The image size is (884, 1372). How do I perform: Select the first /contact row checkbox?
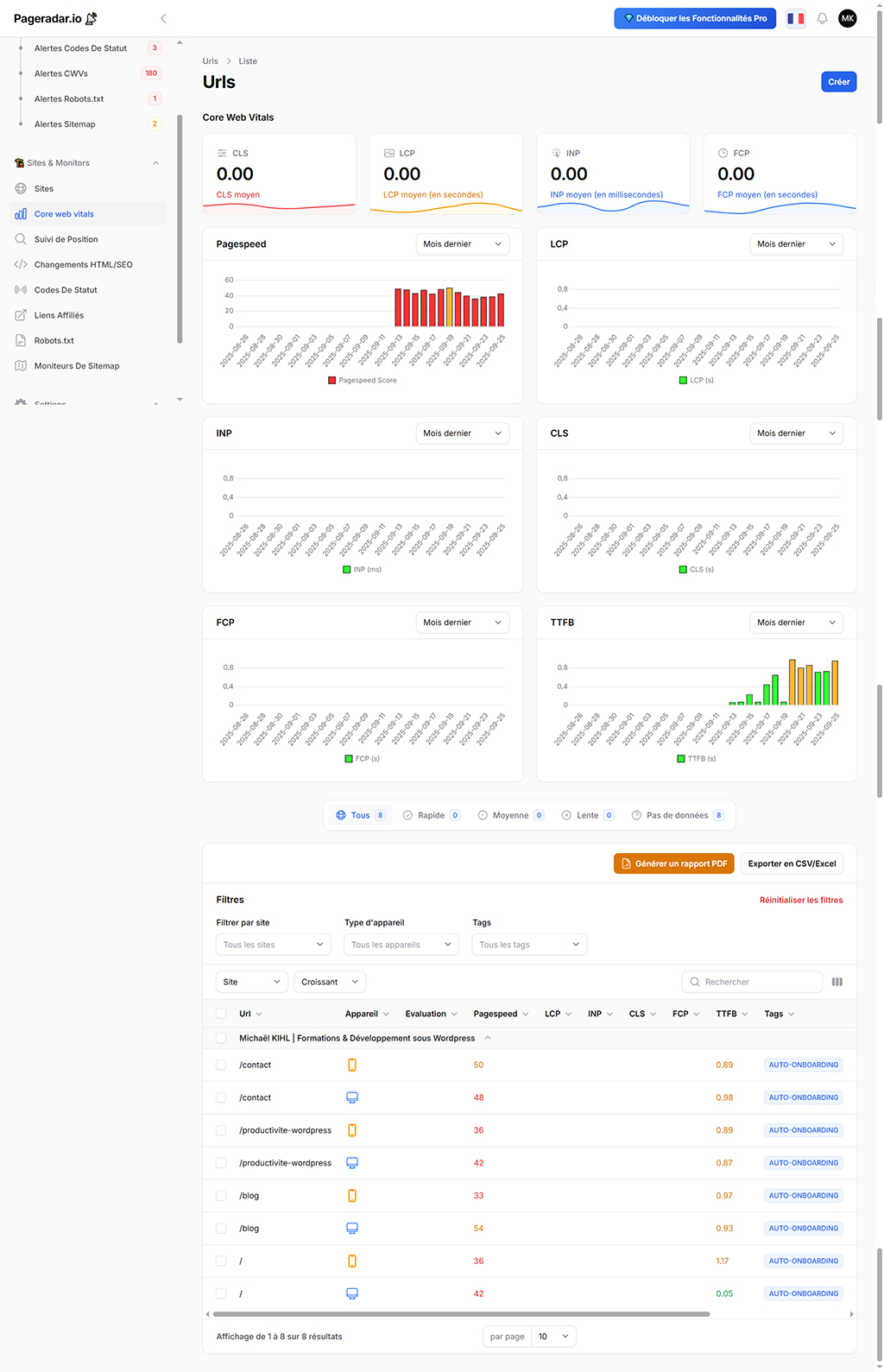click(221, 1065)
